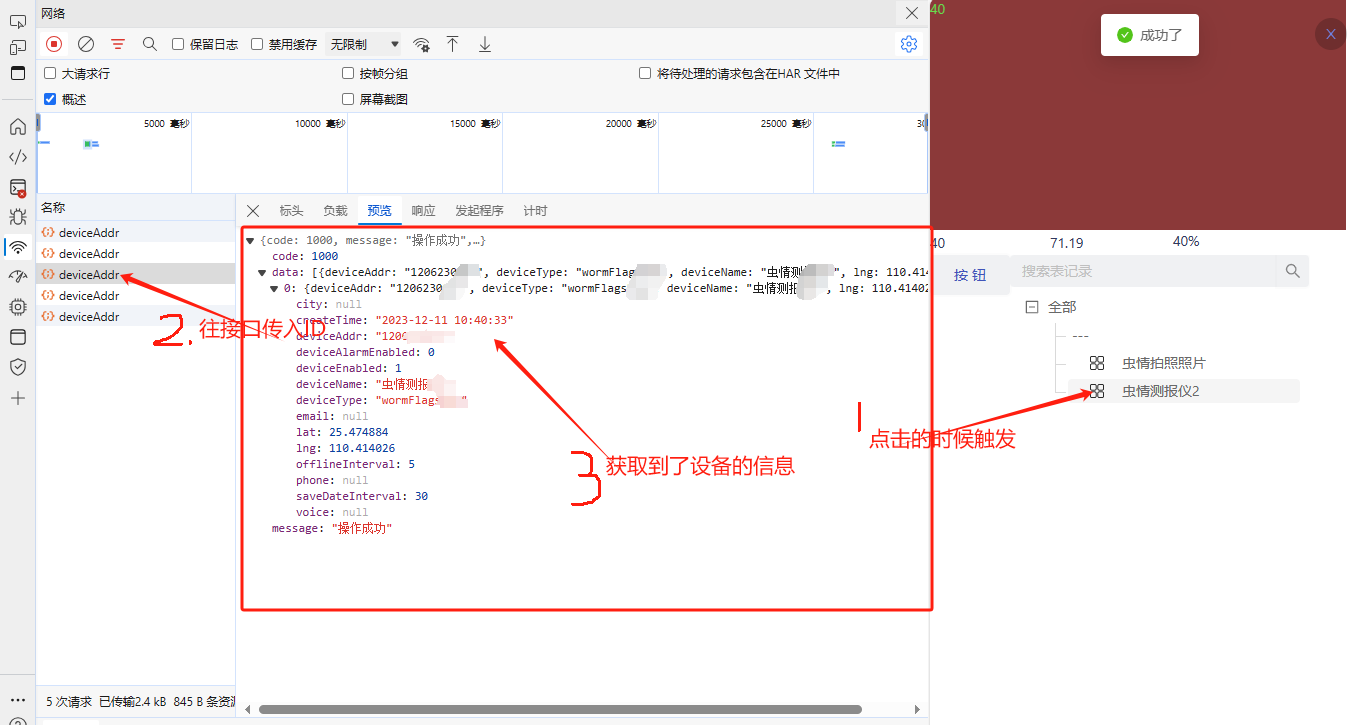Open the Performance tool
The height and width of the screenshot is (725, 1355).
(x=17, y=277)
